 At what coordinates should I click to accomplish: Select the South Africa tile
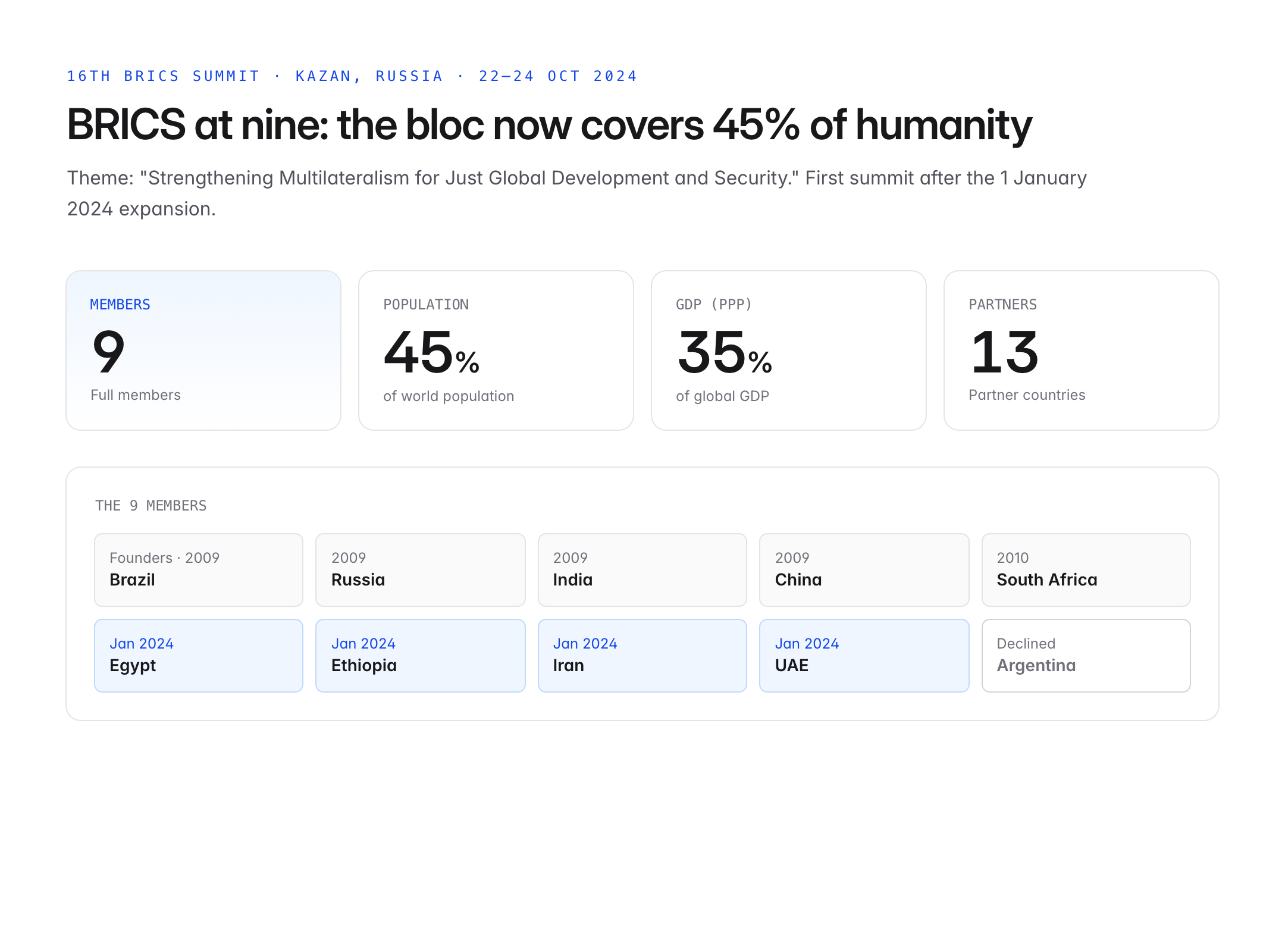pyautogui.click(x=1086, y=570)
